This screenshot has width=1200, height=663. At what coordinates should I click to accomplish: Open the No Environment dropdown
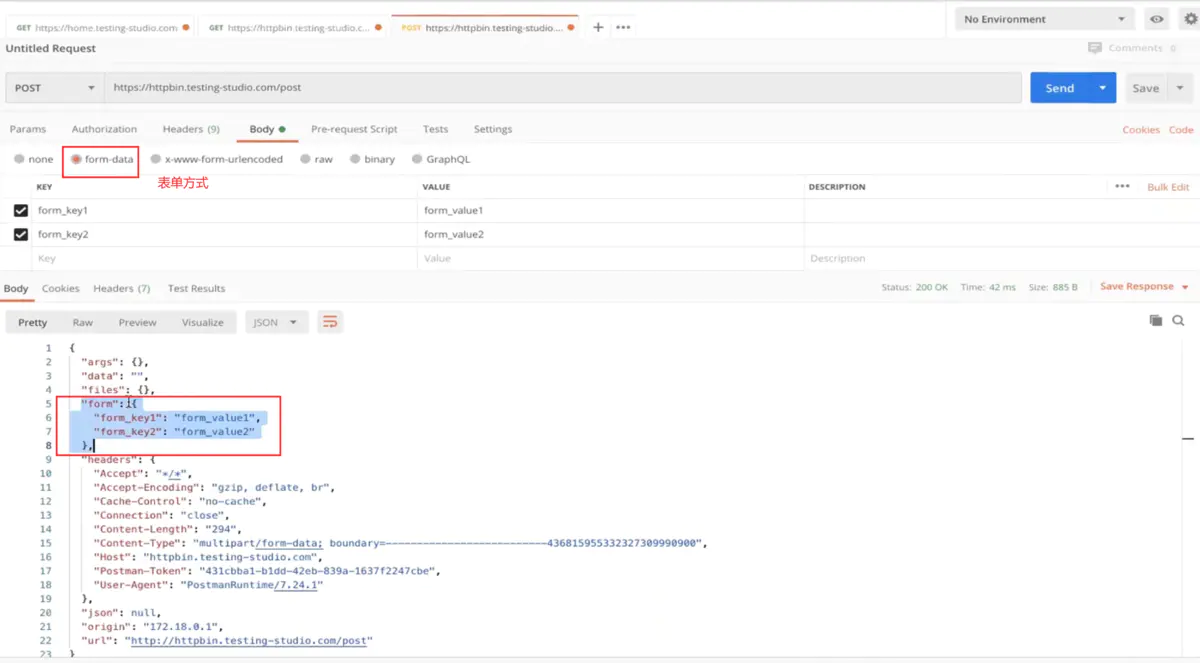1043,18
